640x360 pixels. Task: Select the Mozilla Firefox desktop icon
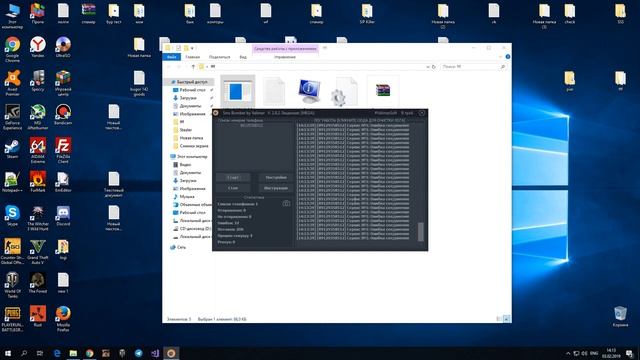click(x=63, y=319)
